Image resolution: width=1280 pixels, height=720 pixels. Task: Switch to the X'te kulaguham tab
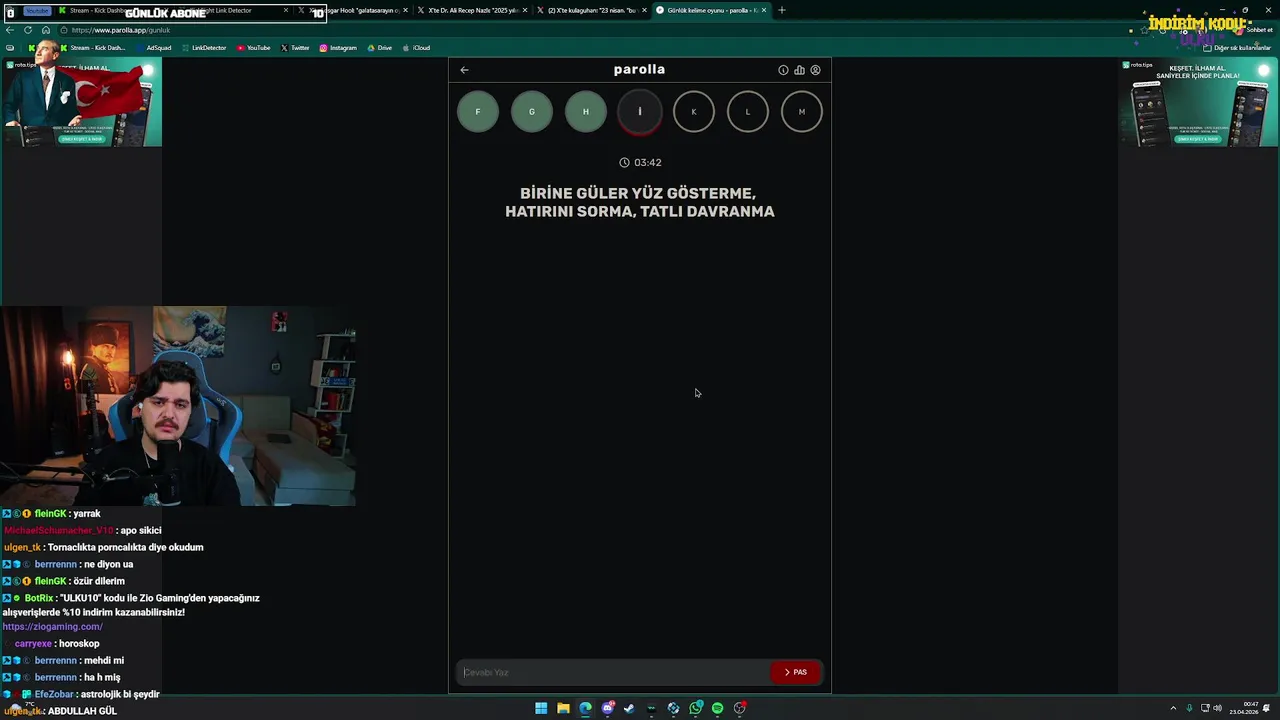(x=592, y=10)
